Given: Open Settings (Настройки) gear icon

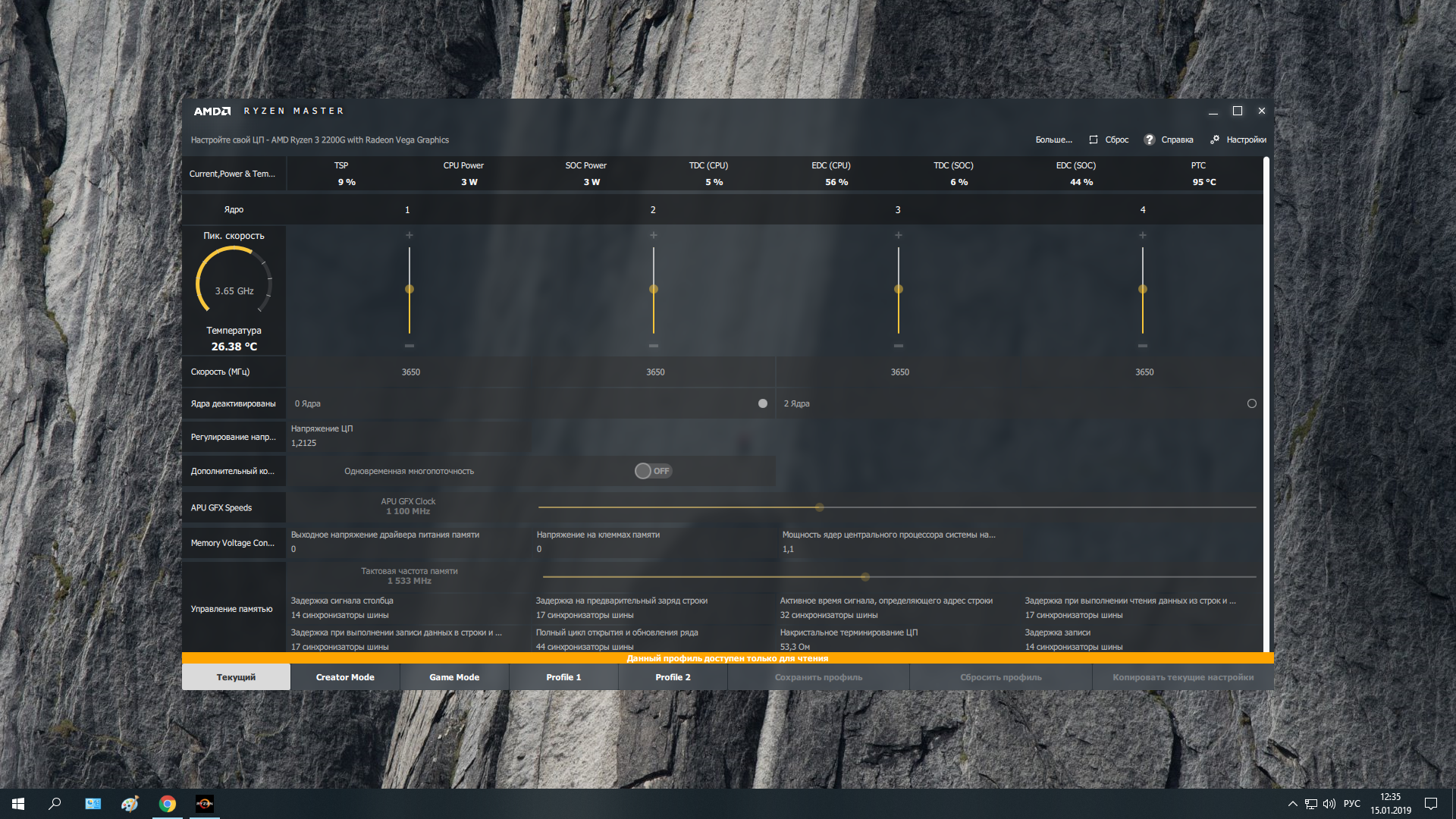Looking at the screenshot, I should click(1215, 140).
